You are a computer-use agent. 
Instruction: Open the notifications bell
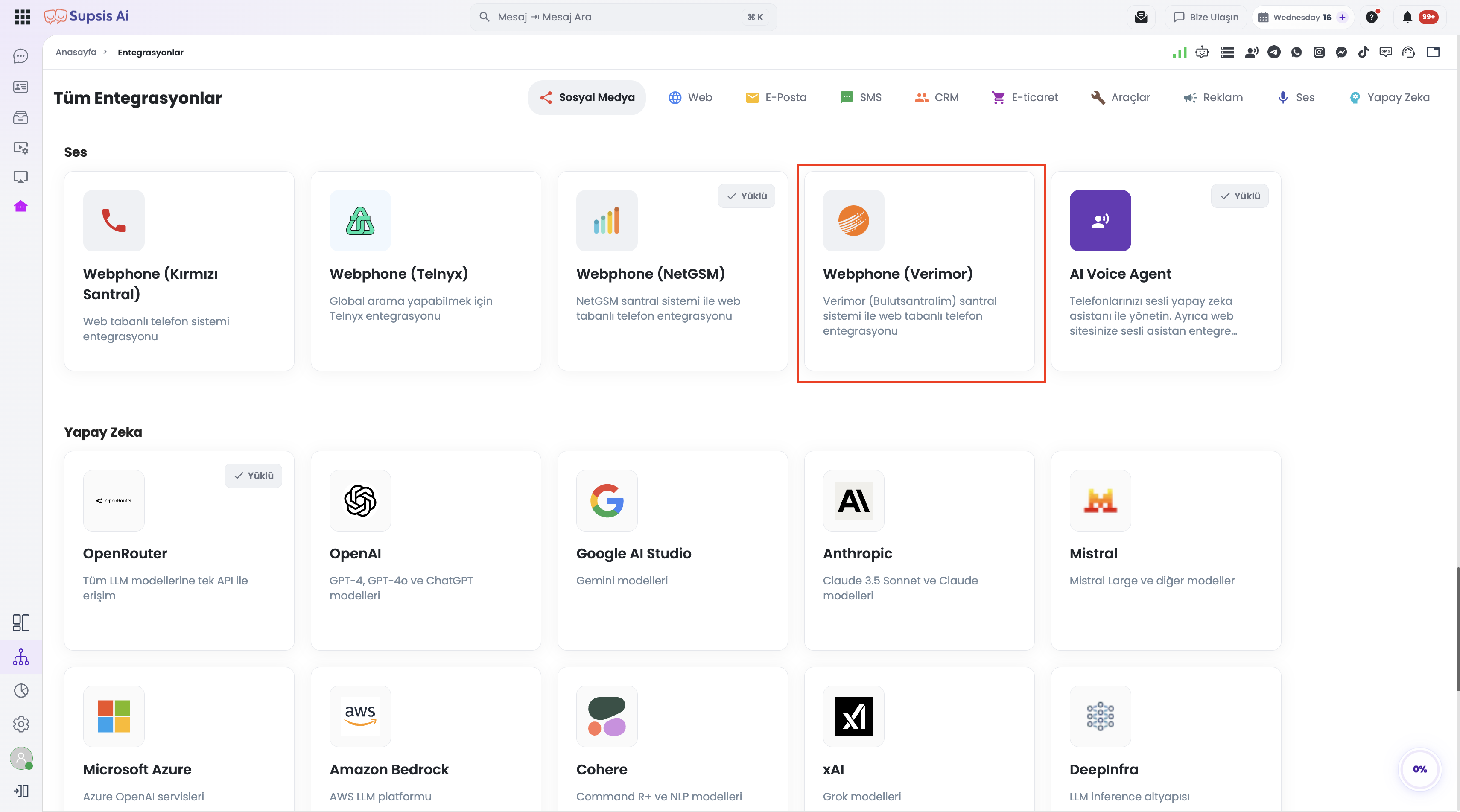1407,17
